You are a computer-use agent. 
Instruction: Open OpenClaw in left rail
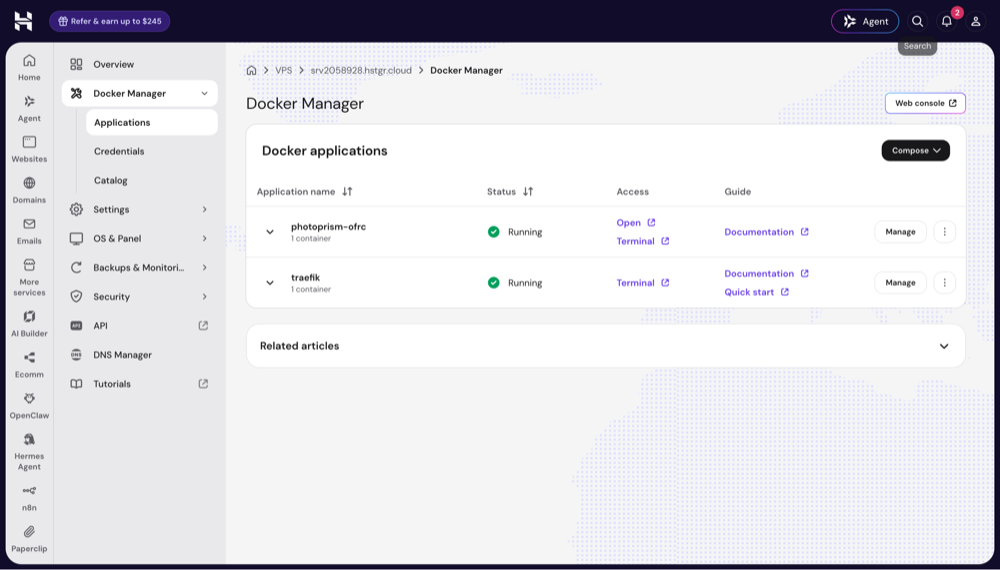coord(29,405)
